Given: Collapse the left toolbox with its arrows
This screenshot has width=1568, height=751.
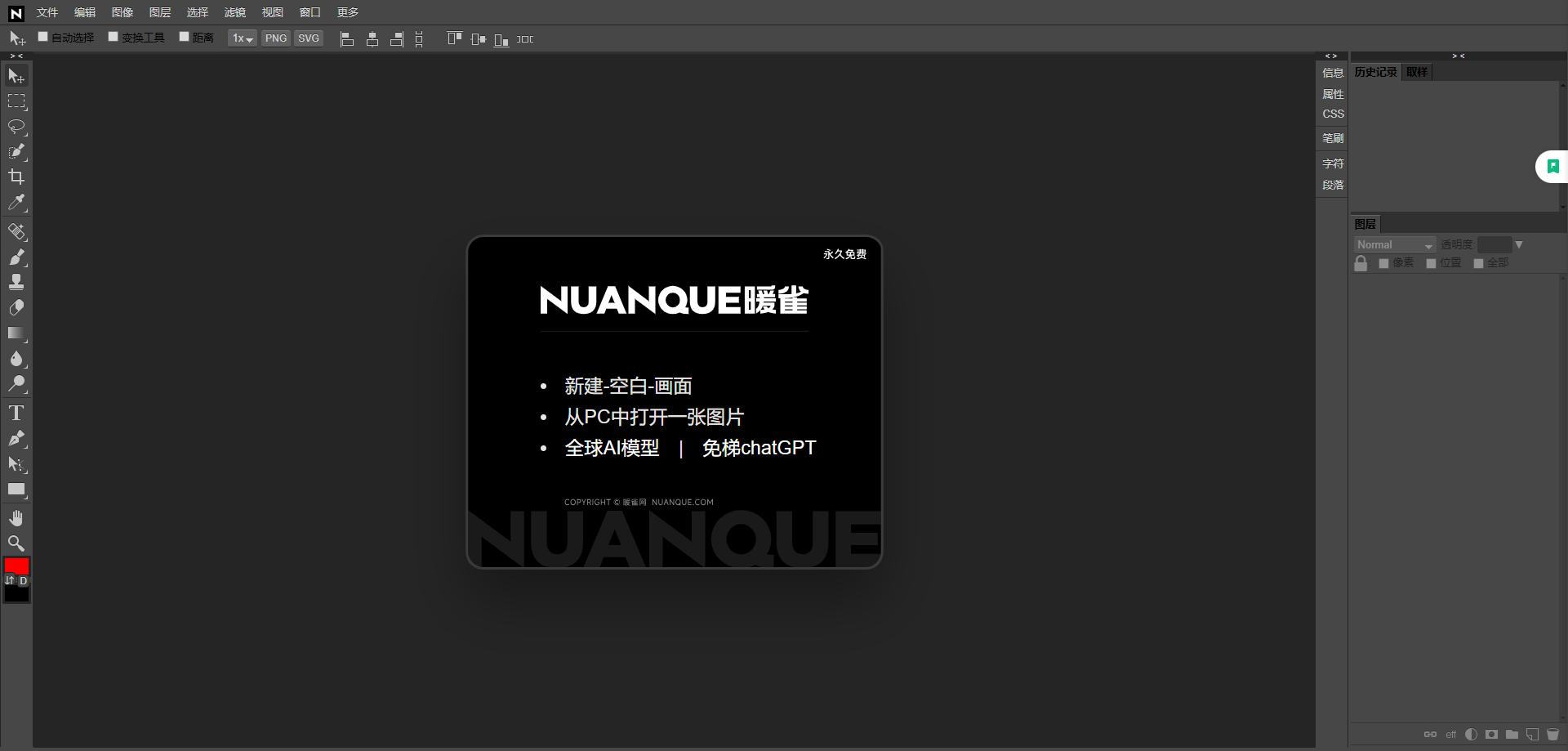Looking at the screenshot, I should 16,56.
